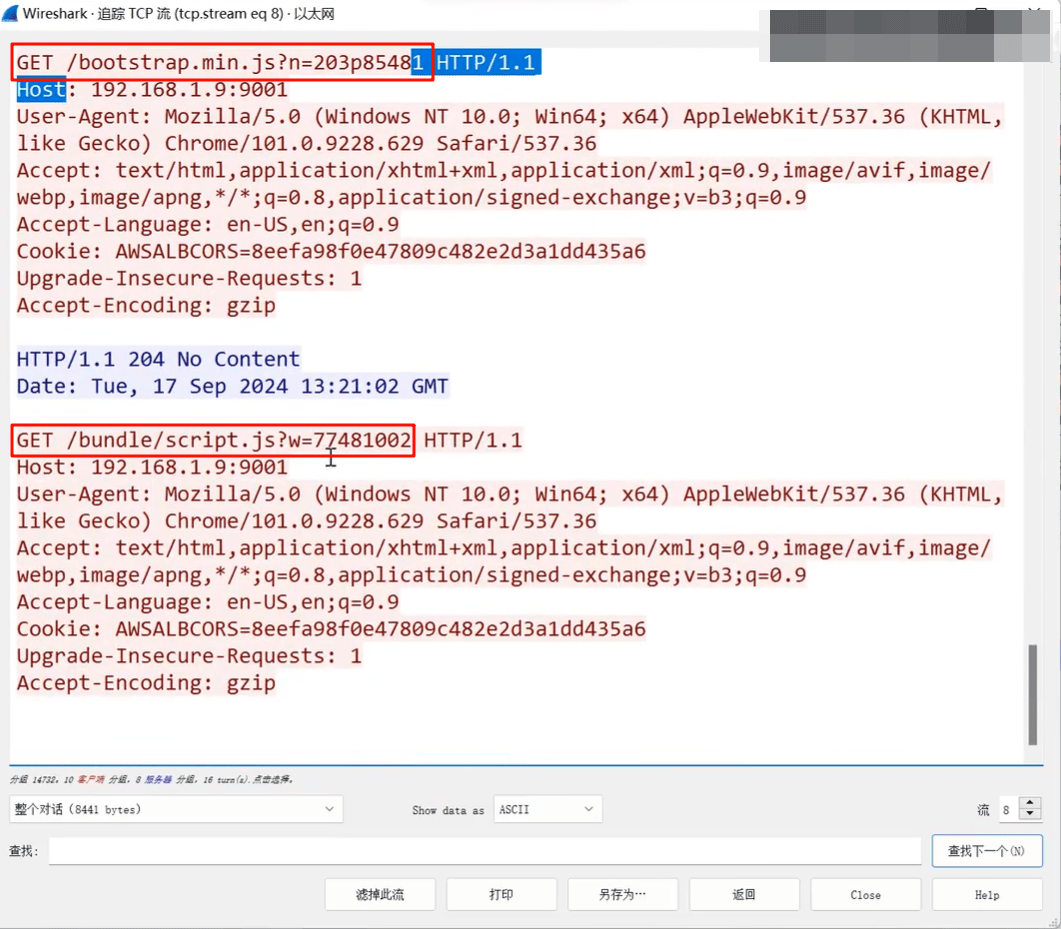Open the Show data as ASCII dropdown
The width and height of the screenshot is (1061, 929).
point(547,809)
